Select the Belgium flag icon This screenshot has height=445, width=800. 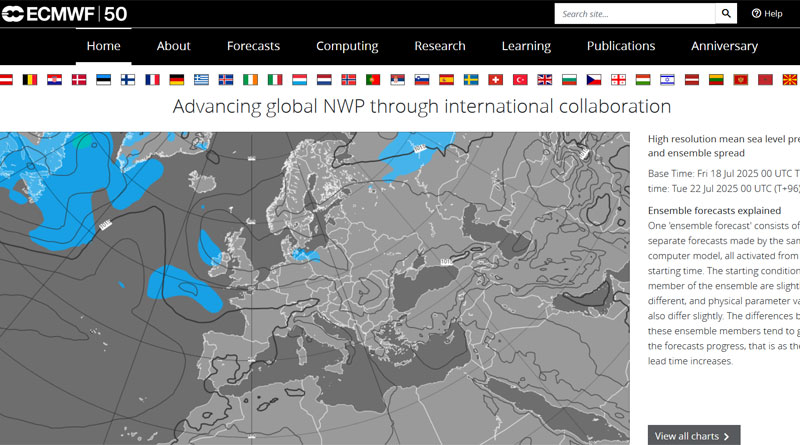[x=30, y=80]
